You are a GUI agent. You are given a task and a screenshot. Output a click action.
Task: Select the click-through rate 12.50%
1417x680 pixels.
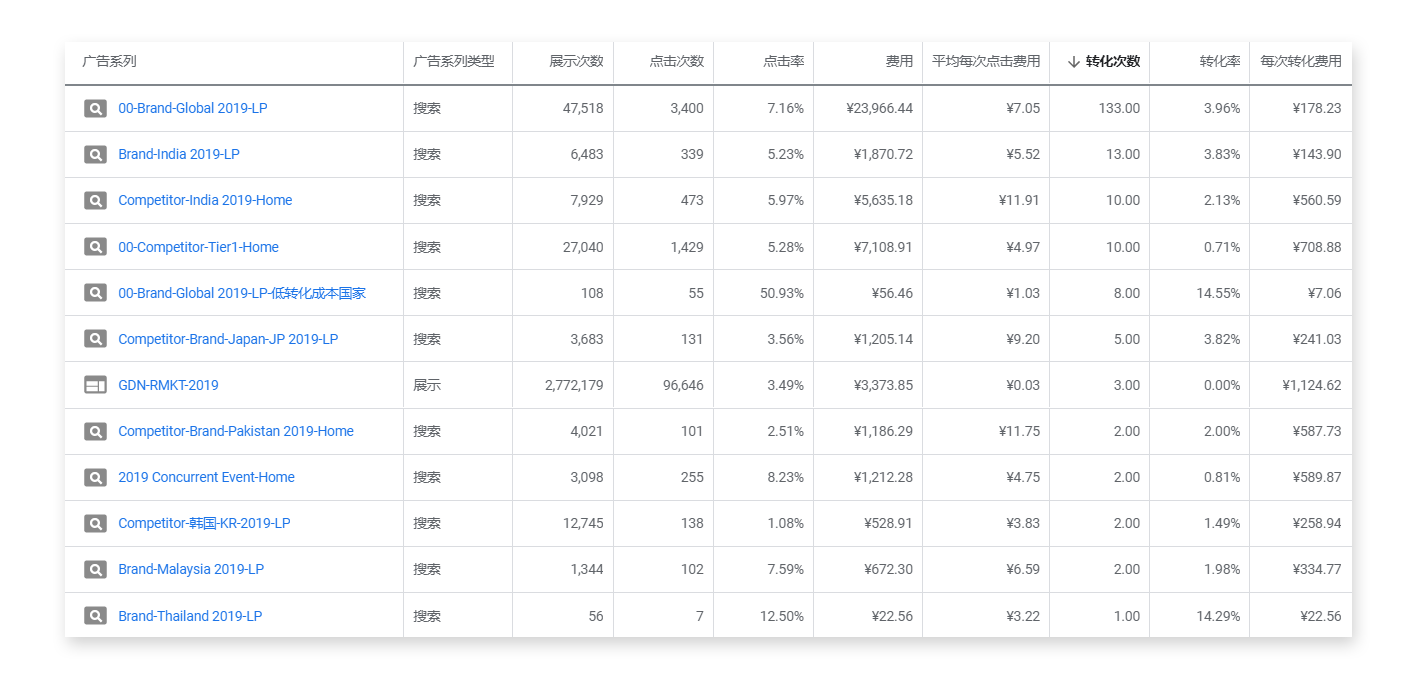tap(782, 616)
